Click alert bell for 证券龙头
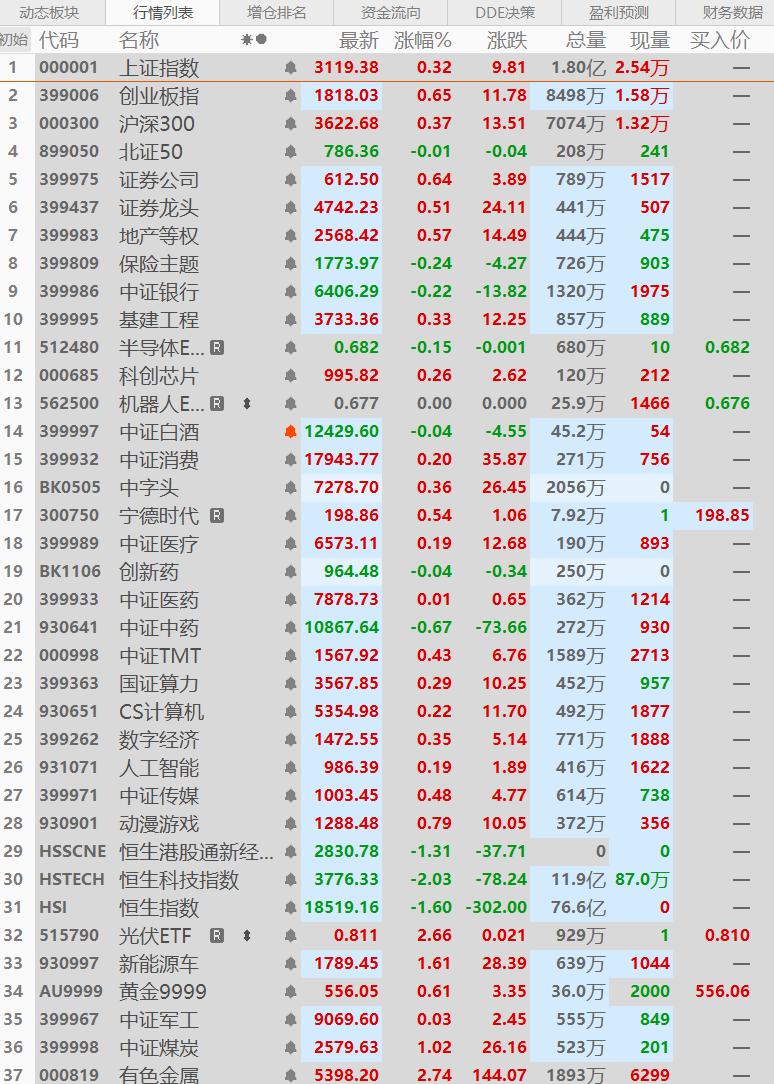 (290, 207)
